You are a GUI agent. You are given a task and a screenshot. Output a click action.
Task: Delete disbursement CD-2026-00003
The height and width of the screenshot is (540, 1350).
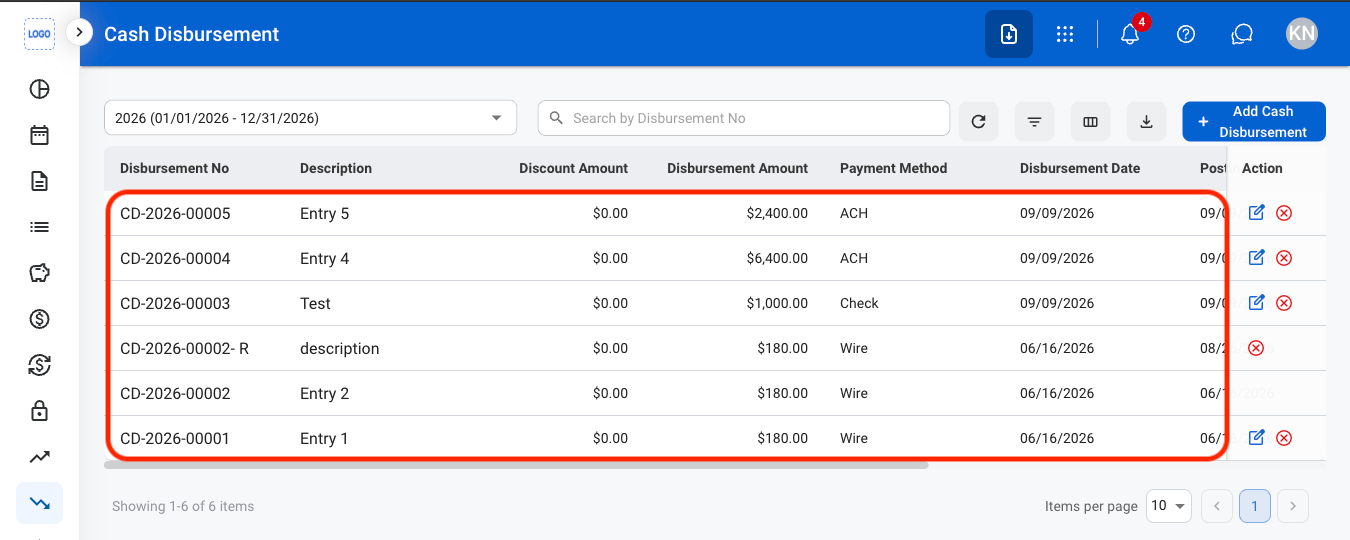1284,303
